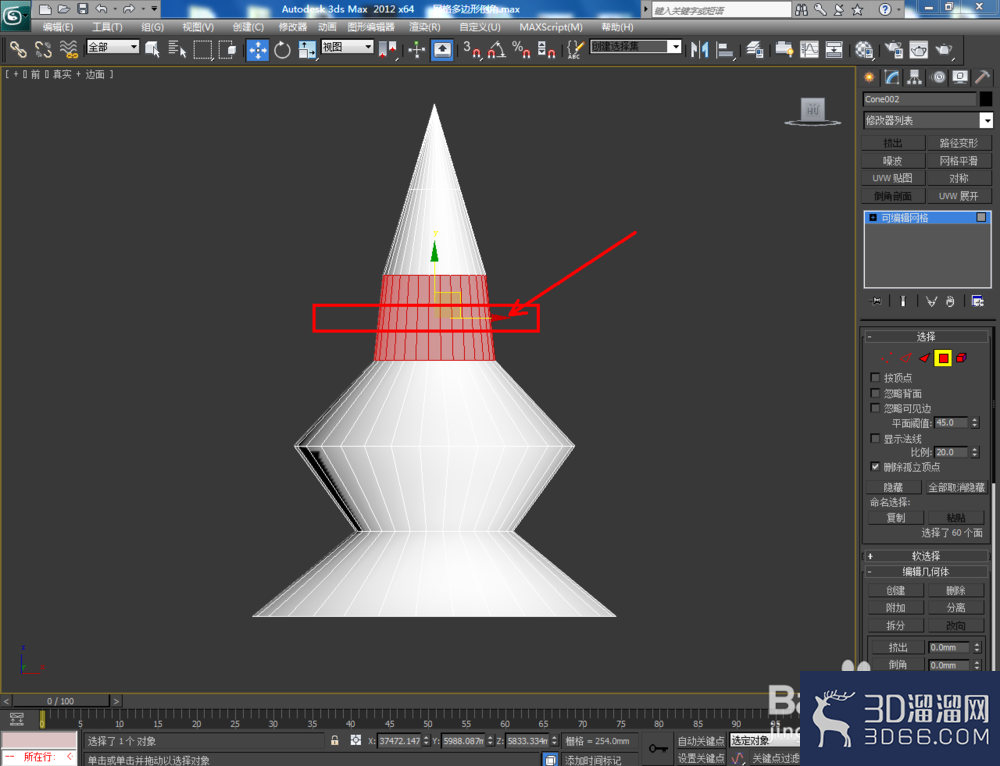Open Select by Name list icon
The image size is (1000, 766).
coord(177,50)
